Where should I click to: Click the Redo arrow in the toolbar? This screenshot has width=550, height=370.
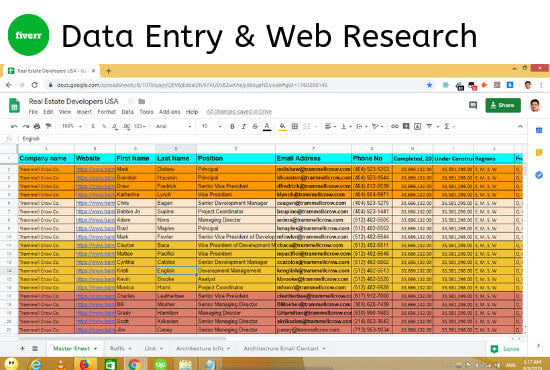pos(26,126)
